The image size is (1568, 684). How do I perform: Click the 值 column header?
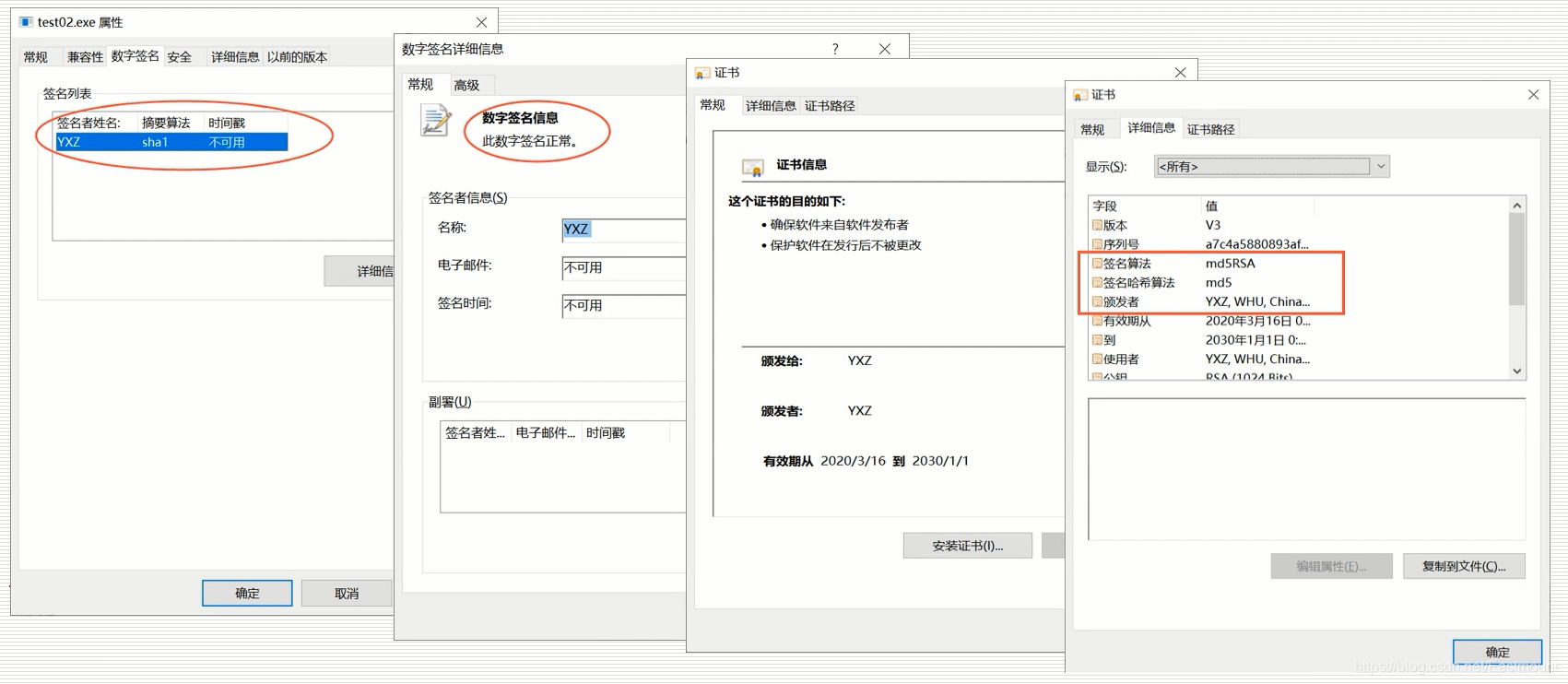pos(1258,206)
